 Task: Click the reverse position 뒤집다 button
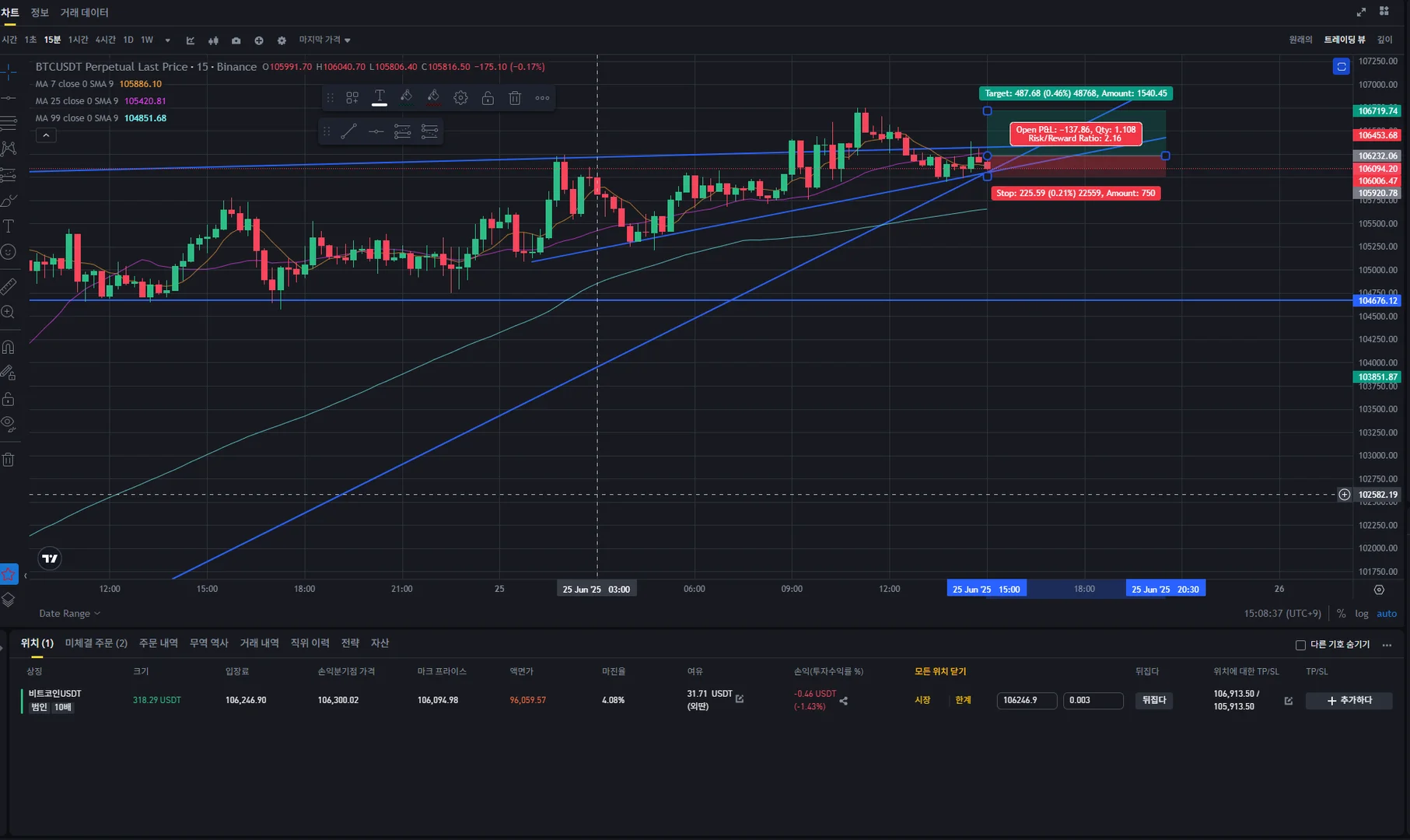1153,700
